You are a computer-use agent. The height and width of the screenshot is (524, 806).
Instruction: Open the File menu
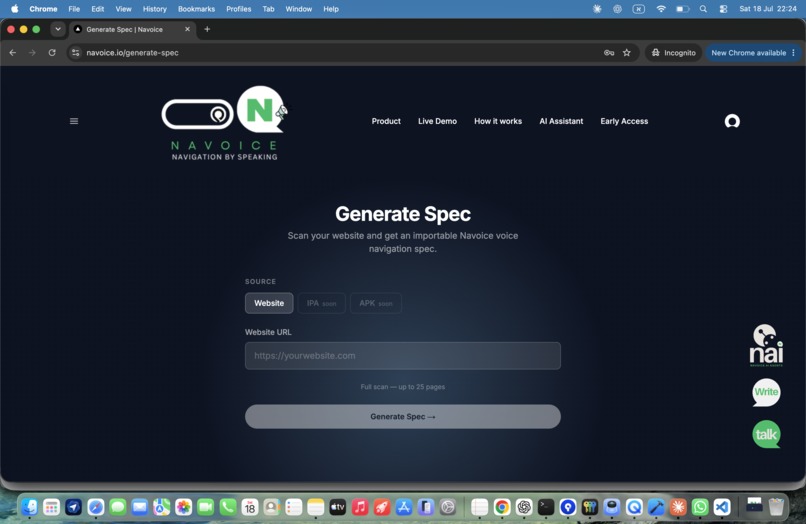pyautogui.click(x=74, y=9)
